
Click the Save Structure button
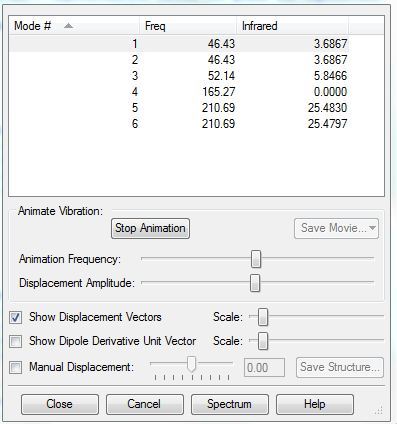340,367
